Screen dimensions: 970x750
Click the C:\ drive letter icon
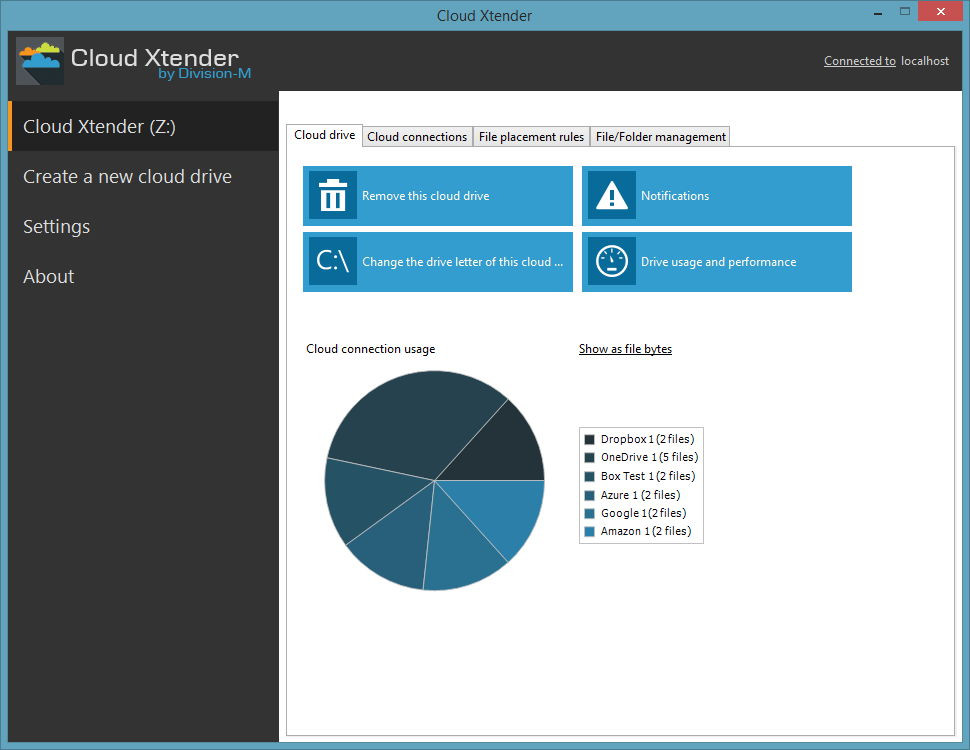click(333, 261)
